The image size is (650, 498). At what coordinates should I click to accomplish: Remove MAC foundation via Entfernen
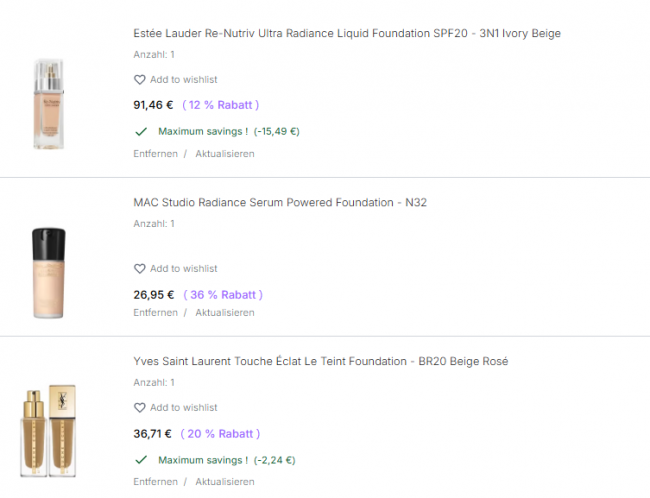pyautogui.click(x=155, y=313)
